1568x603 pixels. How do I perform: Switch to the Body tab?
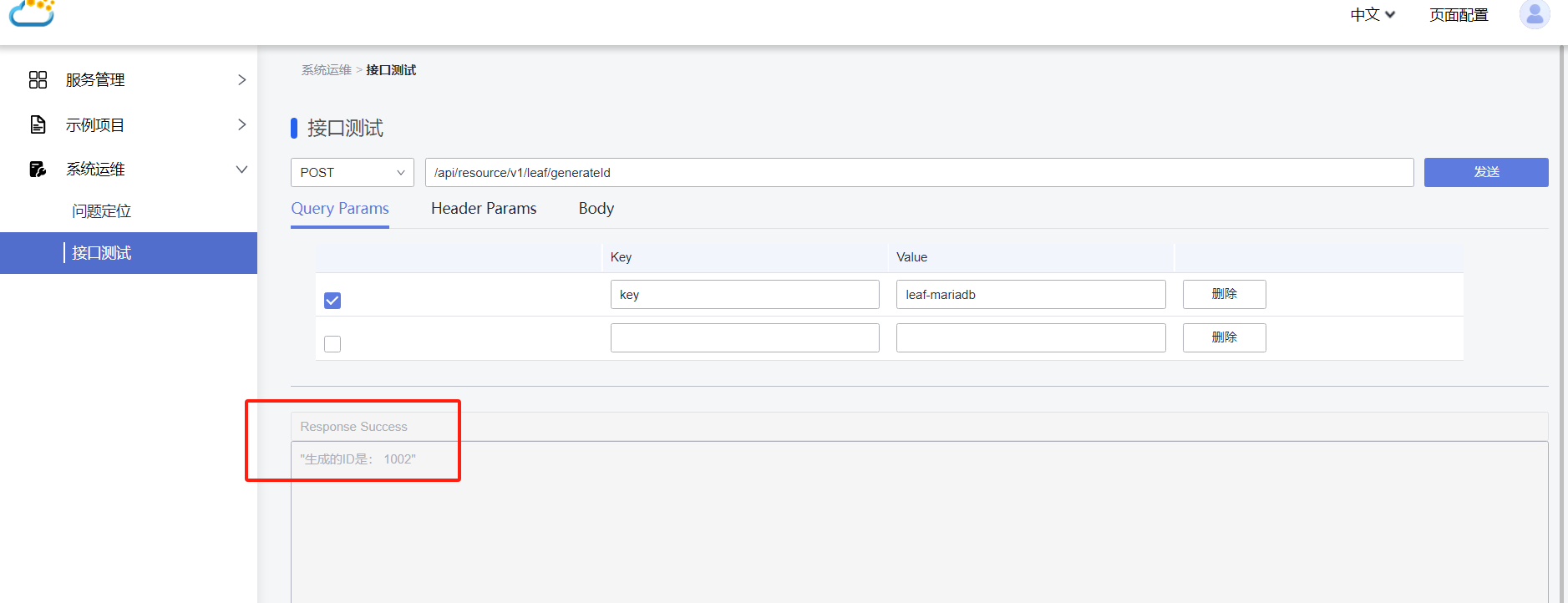pos(596,209)
